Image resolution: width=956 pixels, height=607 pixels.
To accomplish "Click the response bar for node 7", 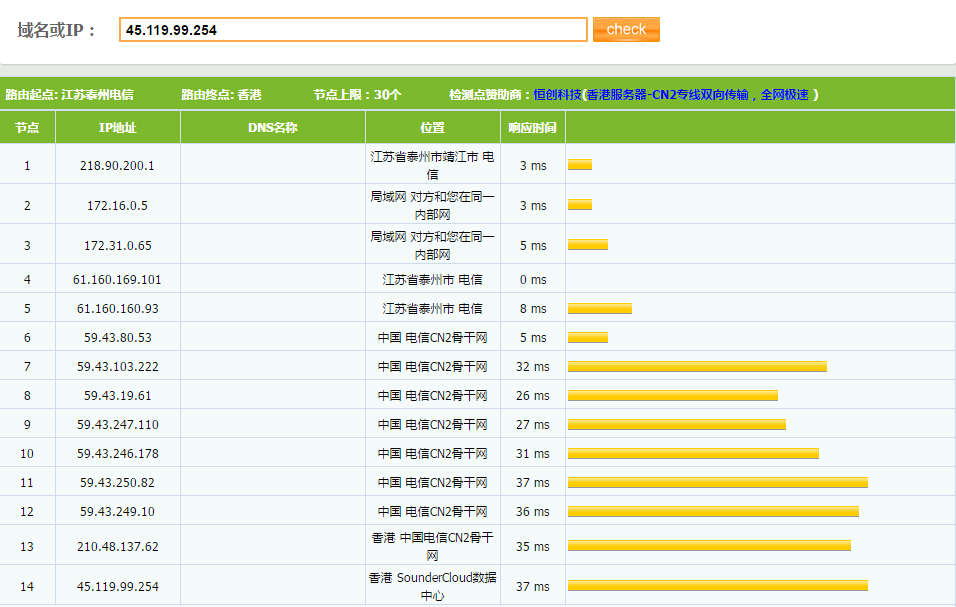I will pos(697,367).
